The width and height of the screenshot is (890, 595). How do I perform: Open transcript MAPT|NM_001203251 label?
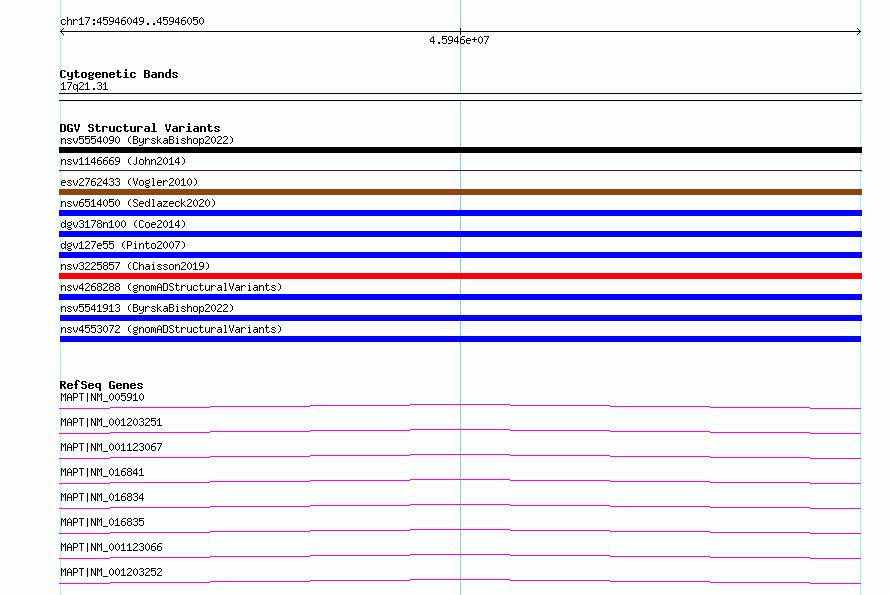[111, 422]
